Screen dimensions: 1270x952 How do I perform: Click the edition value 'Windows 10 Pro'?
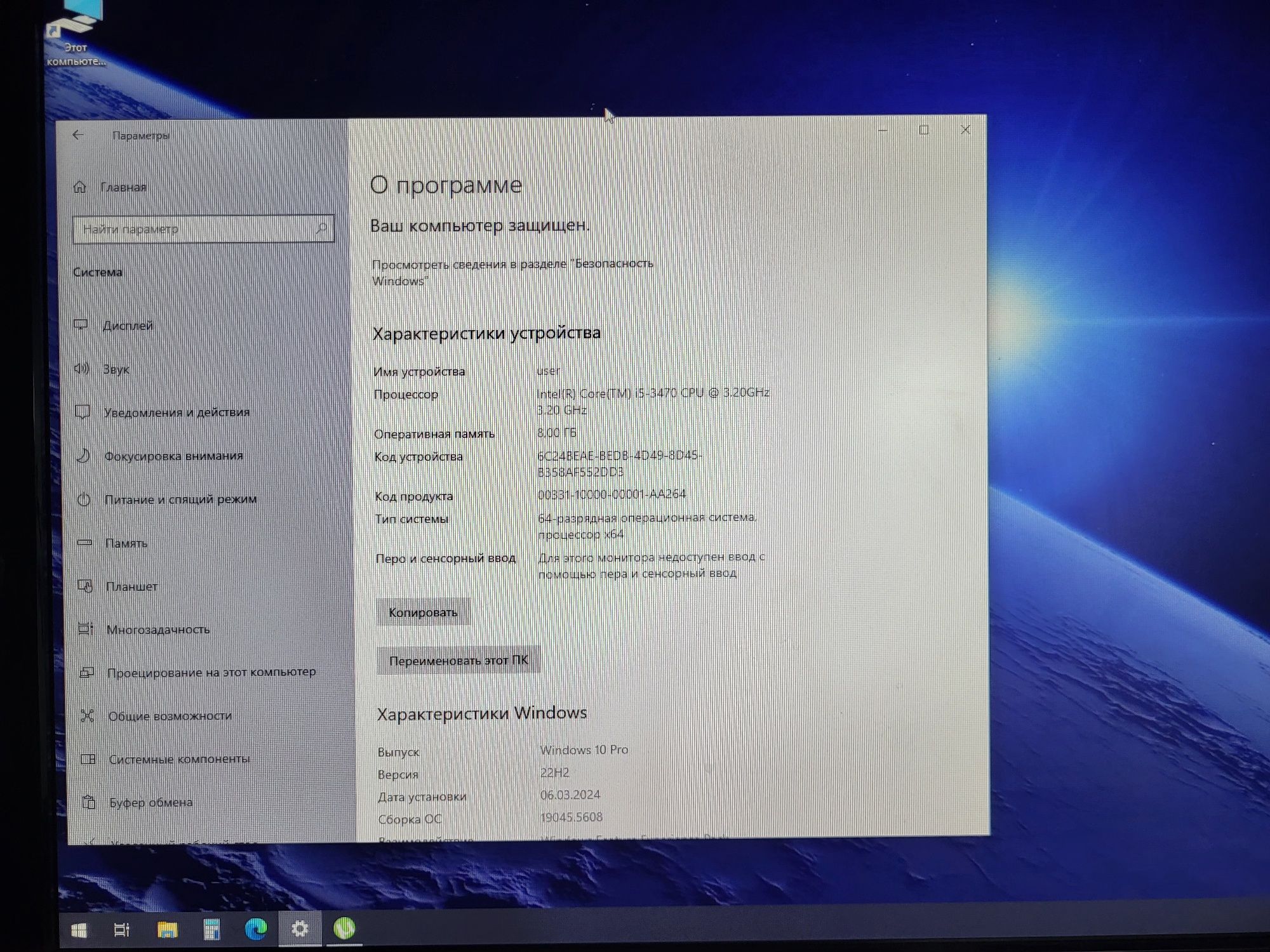[x=584, y=750]
